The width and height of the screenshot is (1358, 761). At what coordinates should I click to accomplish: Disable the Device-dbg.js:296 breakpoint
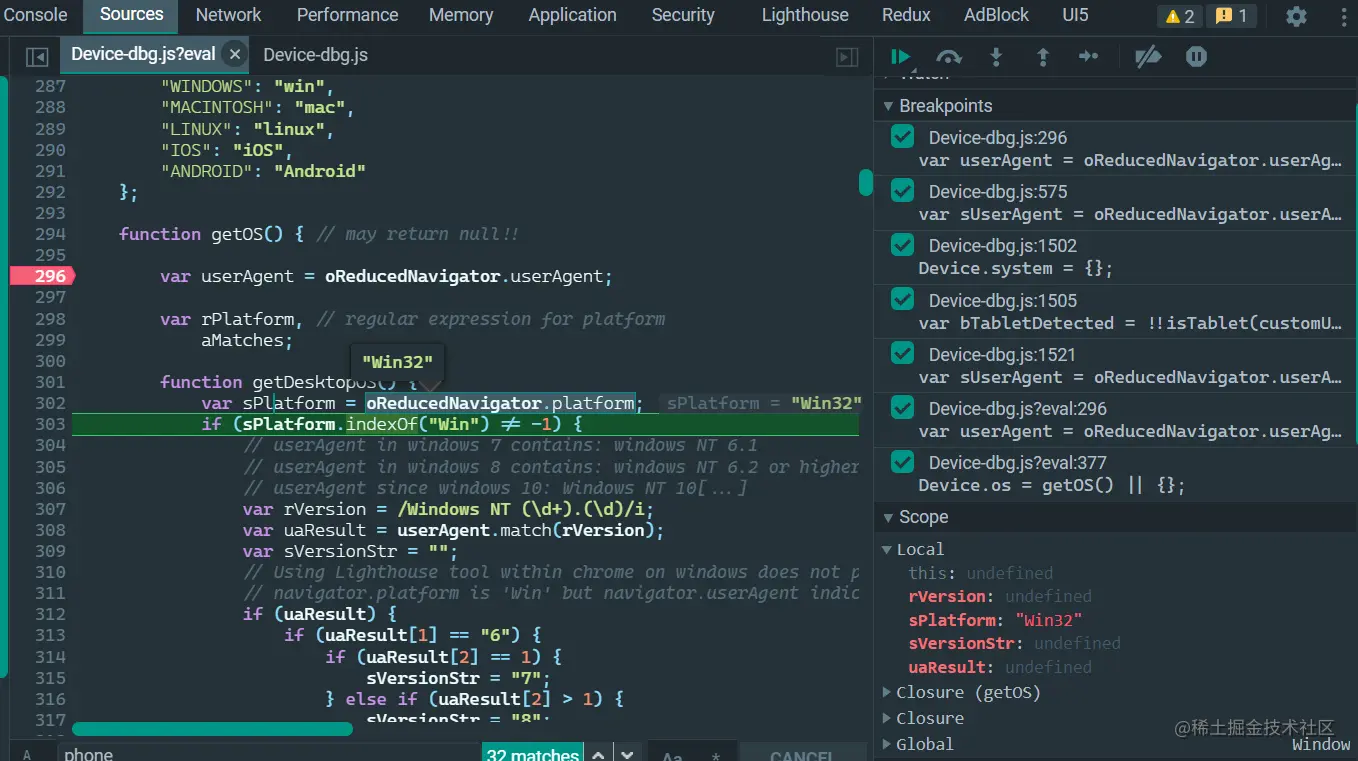coord(903,137)
